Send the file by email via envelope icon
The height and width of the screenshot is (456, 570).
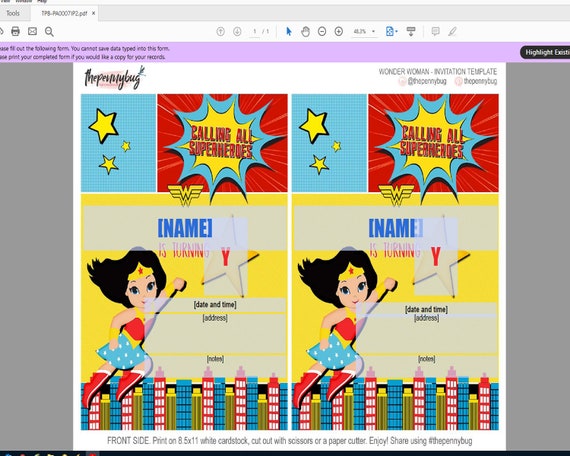[x=32, y=31]
